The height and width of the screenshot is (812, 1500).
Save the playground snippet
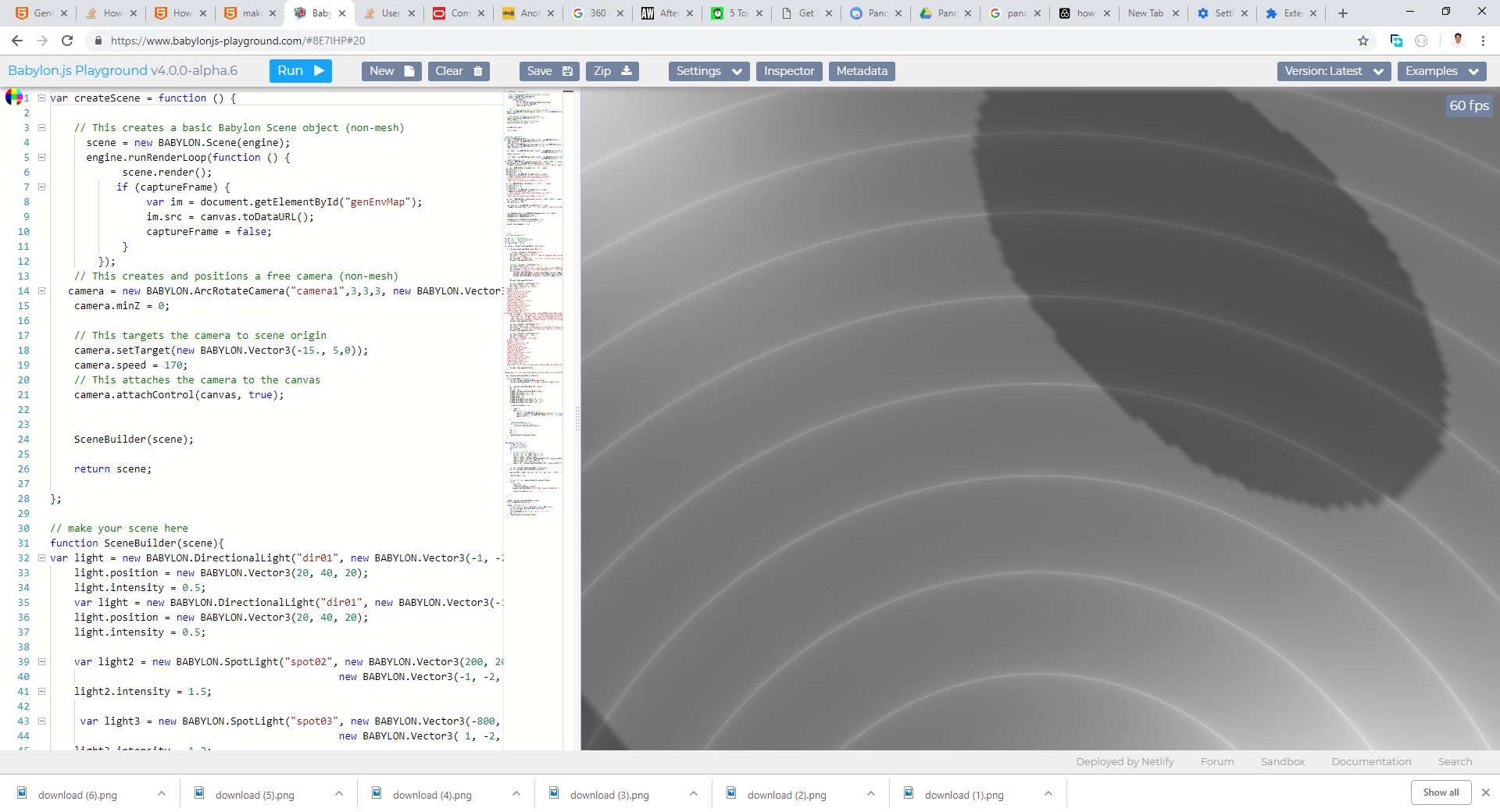click(x=549, y=71)
